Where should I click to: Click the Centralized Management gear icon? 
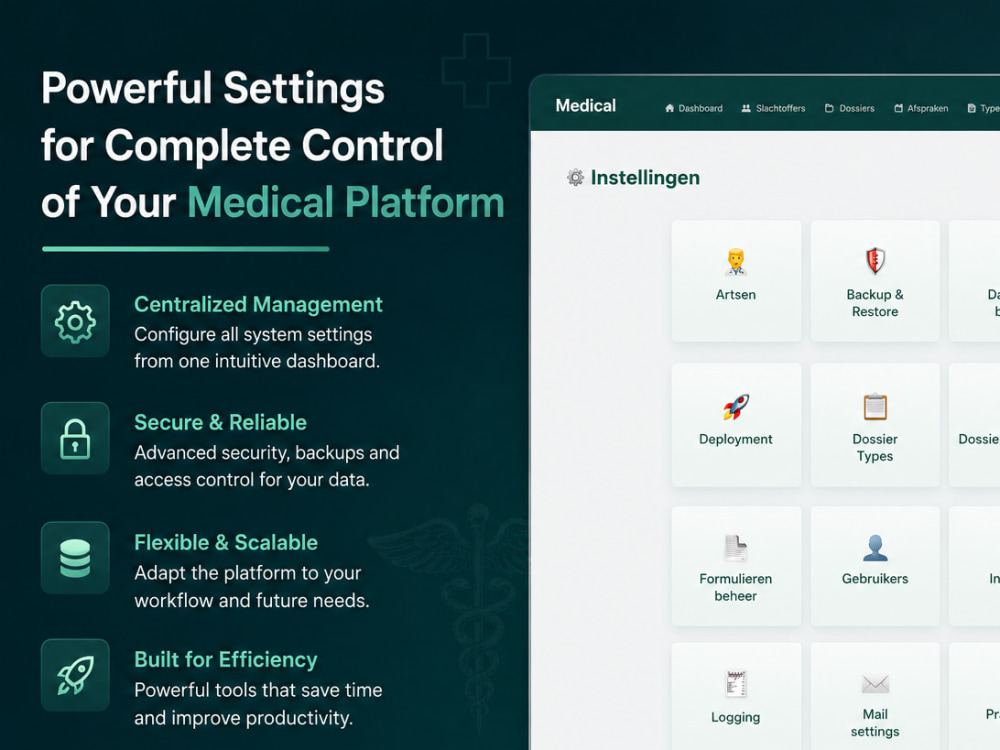pyautogui.click(x=75, y=321)
